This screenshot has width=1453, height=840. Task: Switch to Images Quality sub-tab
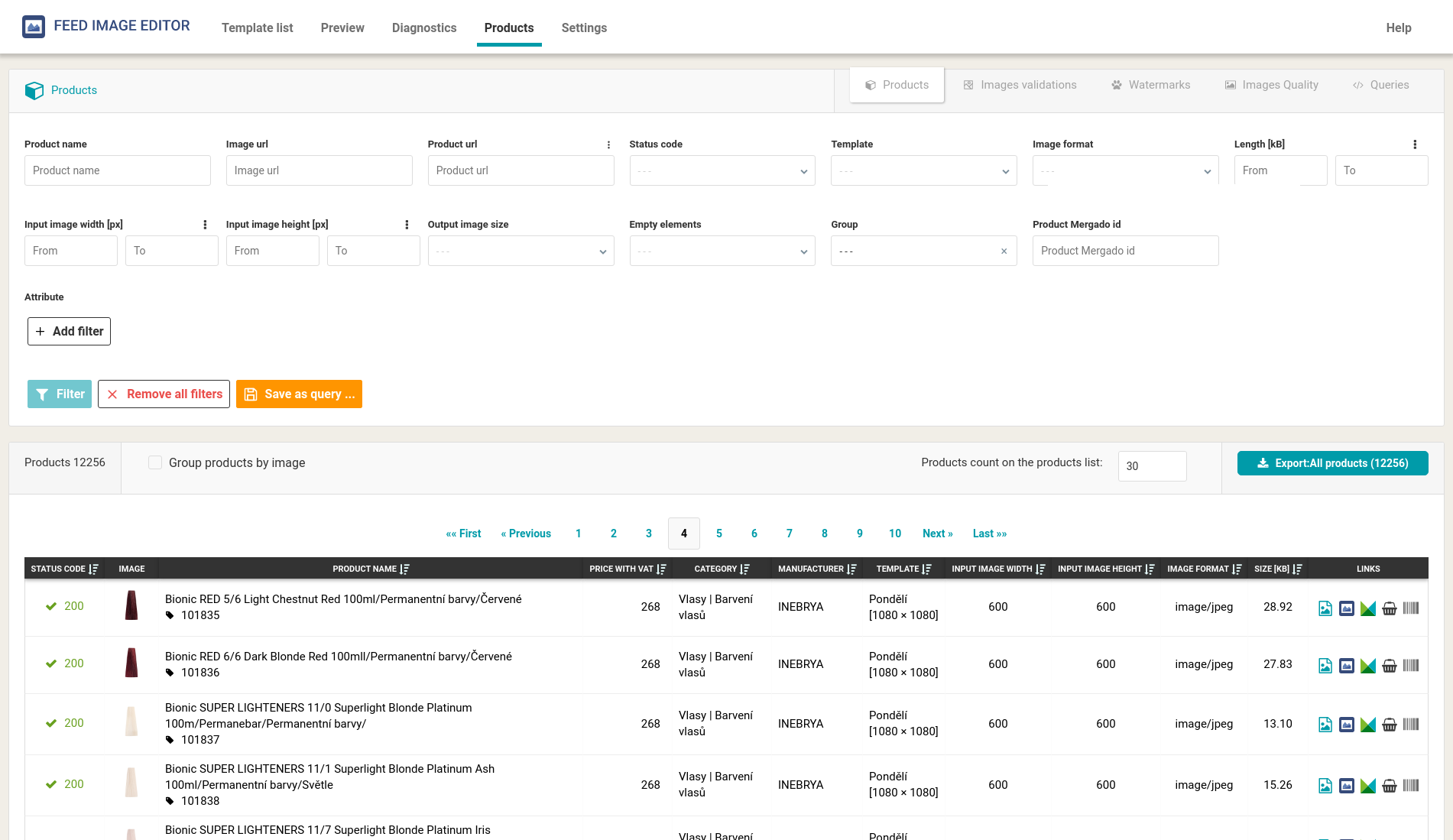[x=1271, y=85]
